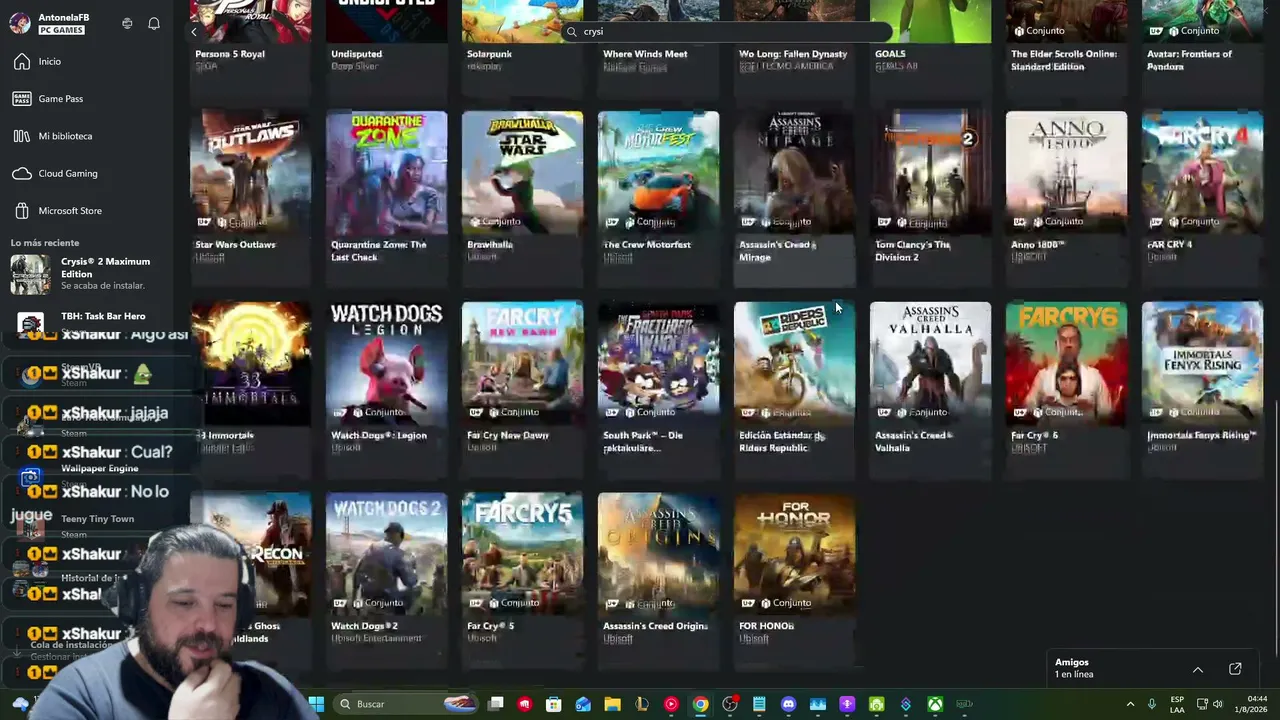Open the AntonelaFB profile avatar
This screenshot has width=1280, height=720.
[20, 23]
